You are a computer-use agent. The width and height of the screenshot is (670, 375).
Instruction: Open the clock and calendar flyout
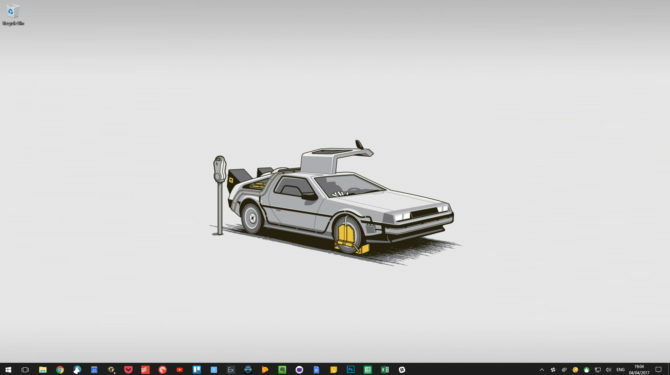point(639,369)
